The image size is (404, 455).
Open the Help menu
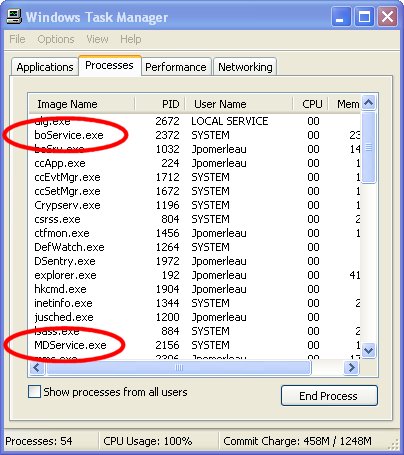131,39
